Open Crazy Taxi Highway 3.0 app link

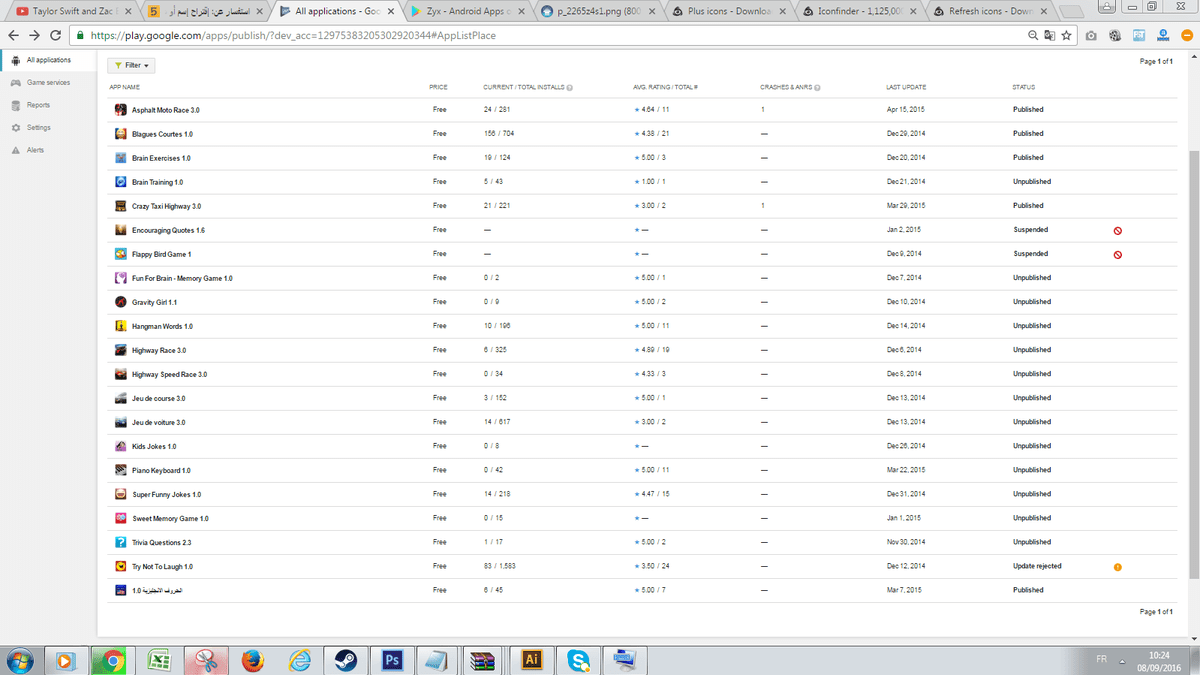166,206
